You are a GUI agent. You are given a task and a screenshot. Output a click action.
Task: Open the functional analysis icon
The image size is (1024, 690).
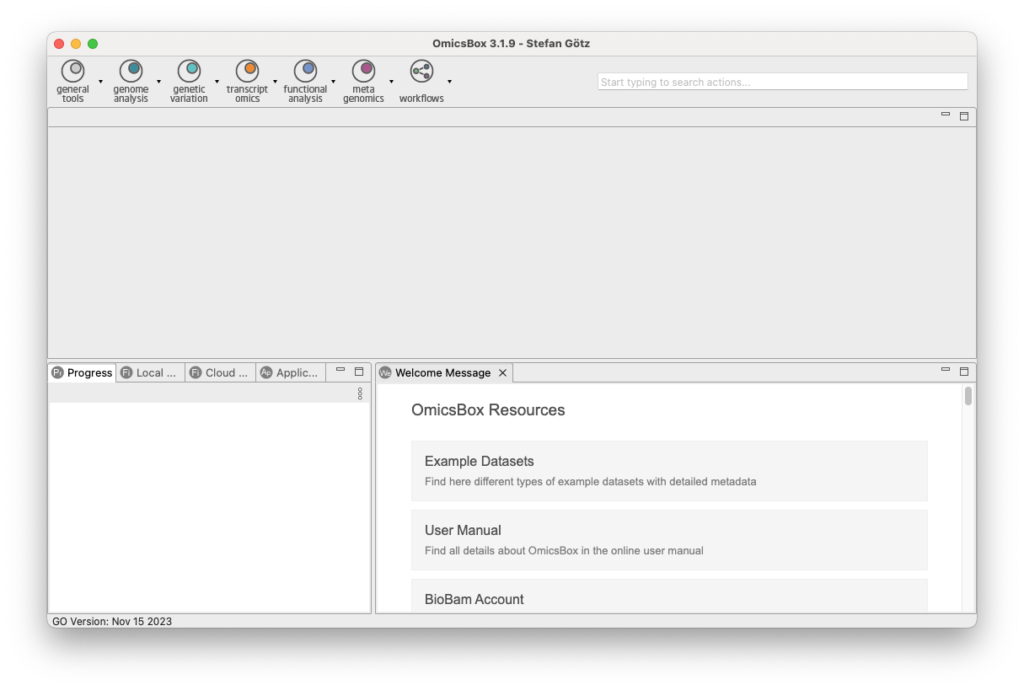point(305,71)
